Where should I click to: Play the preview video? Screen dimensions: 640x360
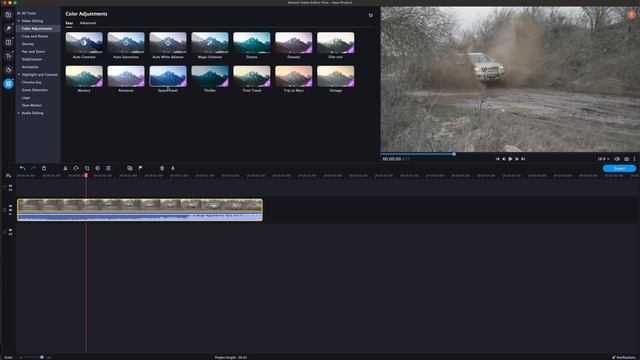coord(510,159)
